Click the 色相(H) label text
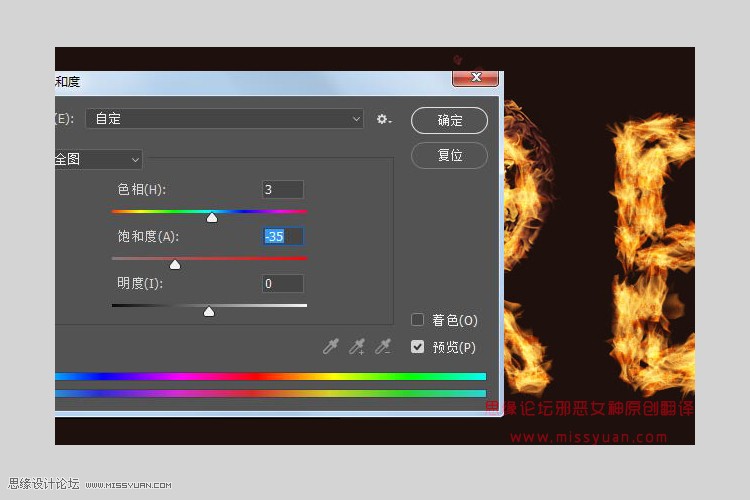 point(142,189)
